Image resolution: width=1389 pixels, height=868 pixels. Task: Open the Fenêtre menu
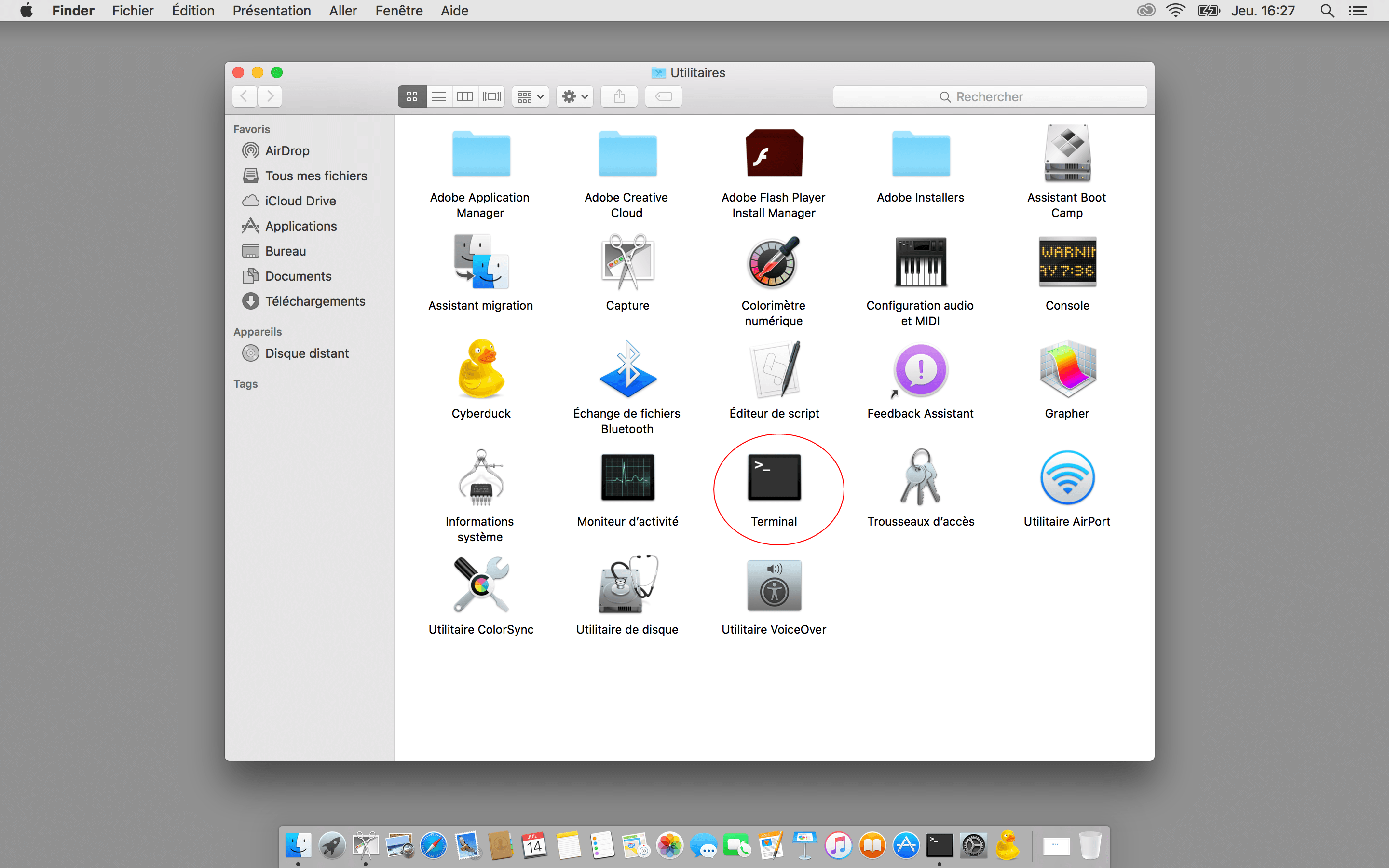click(399, 10)
